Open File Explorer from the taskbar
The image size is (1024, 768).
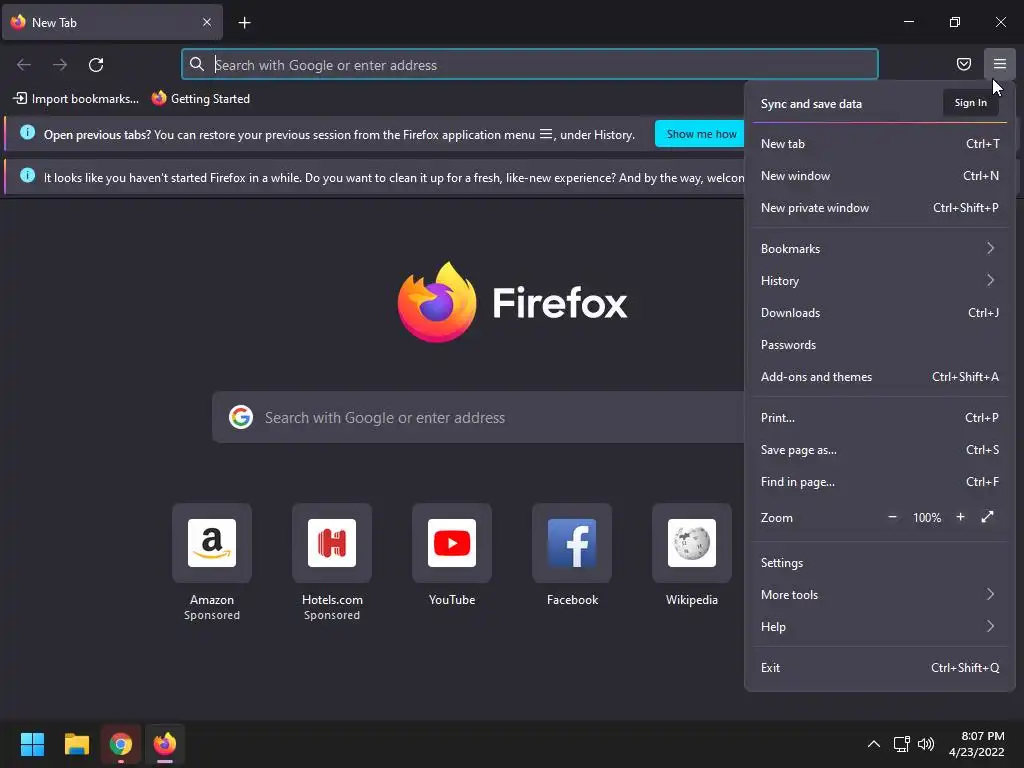tap(76, 744)
